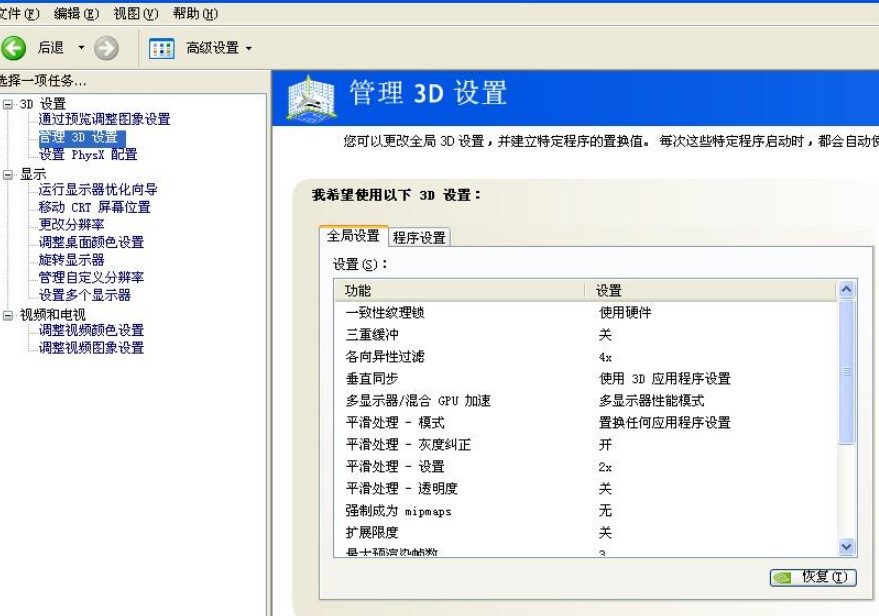The image size is (879, 616).
Task: Click the 多显示器性能模式 value
Action: 651,401
